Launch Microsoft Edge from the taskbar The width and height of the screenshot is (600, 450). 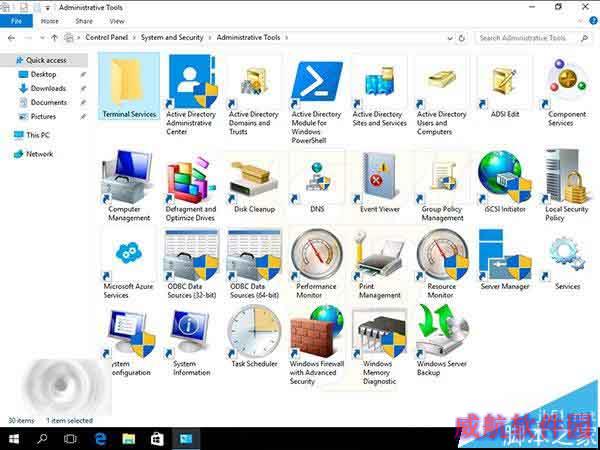pyautogui.click(x=100, y=439)
